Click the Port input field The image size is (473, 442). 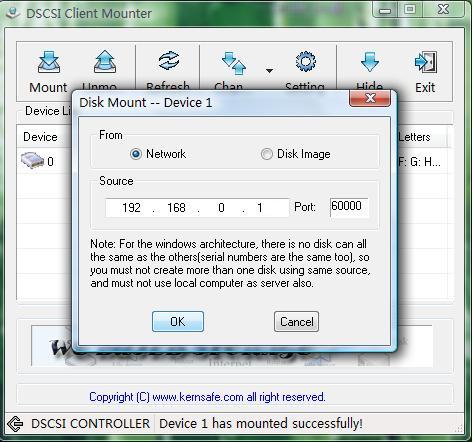click(349, 207)
